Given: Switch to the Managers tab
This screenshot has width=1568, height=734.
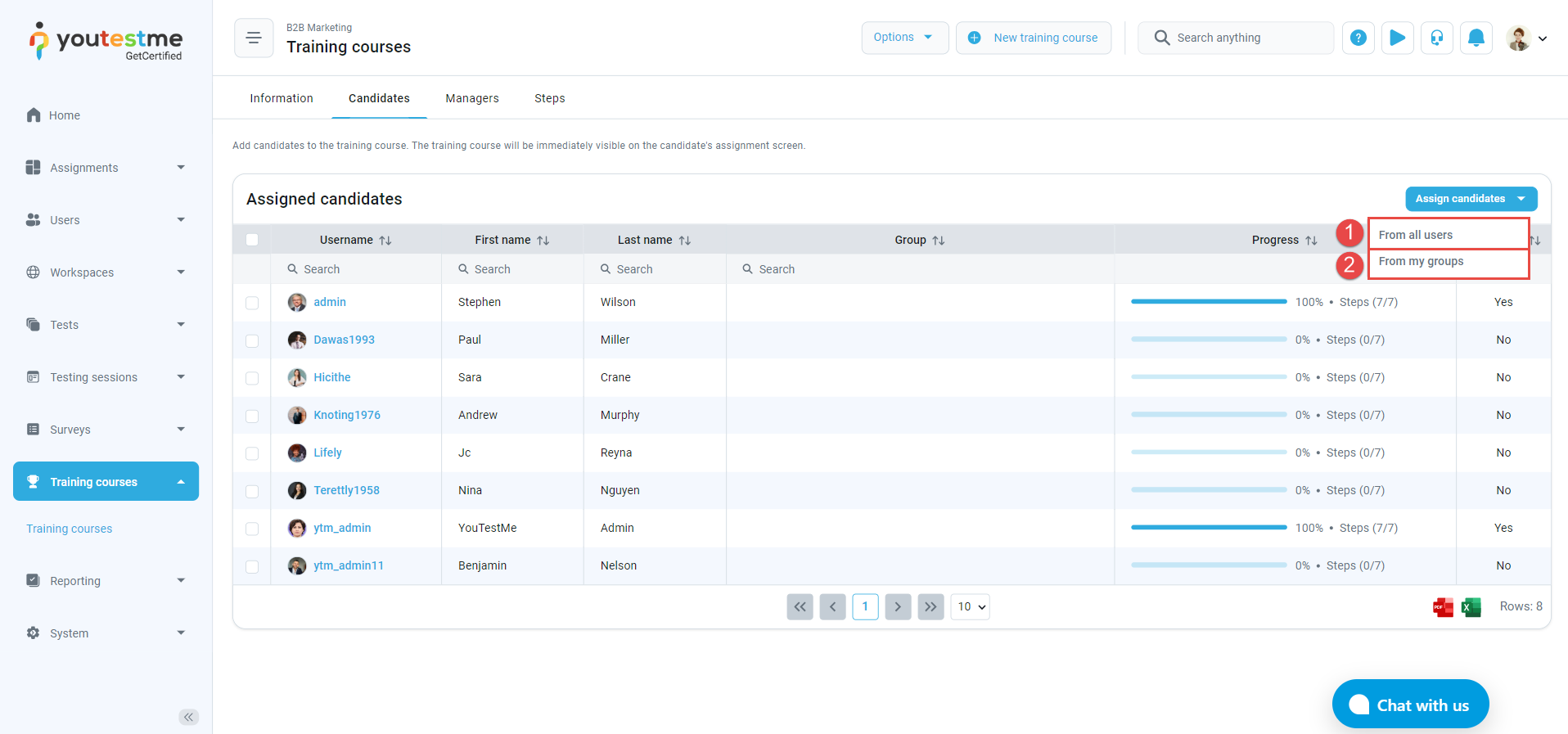Looking at the screenshot, I should click(471, 98).
